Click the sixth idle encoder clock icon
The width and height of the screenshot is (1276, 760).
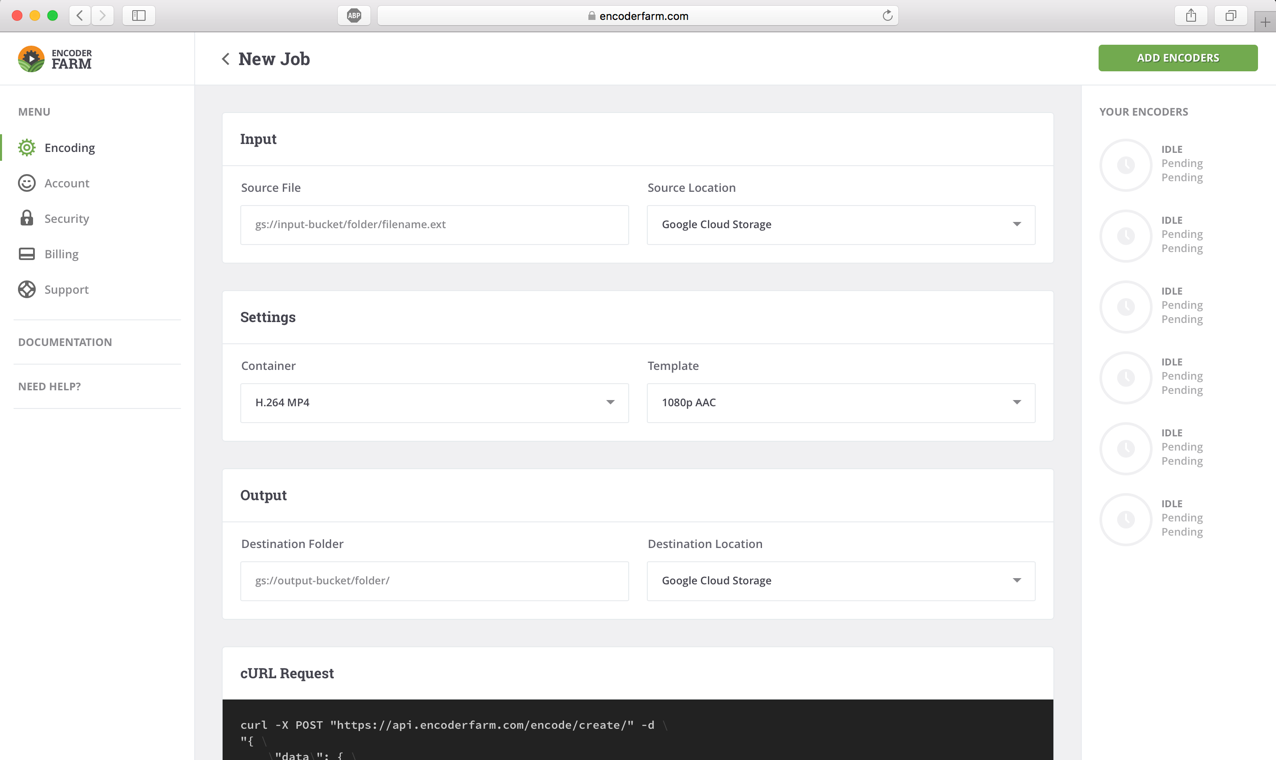click(1126, 520)
